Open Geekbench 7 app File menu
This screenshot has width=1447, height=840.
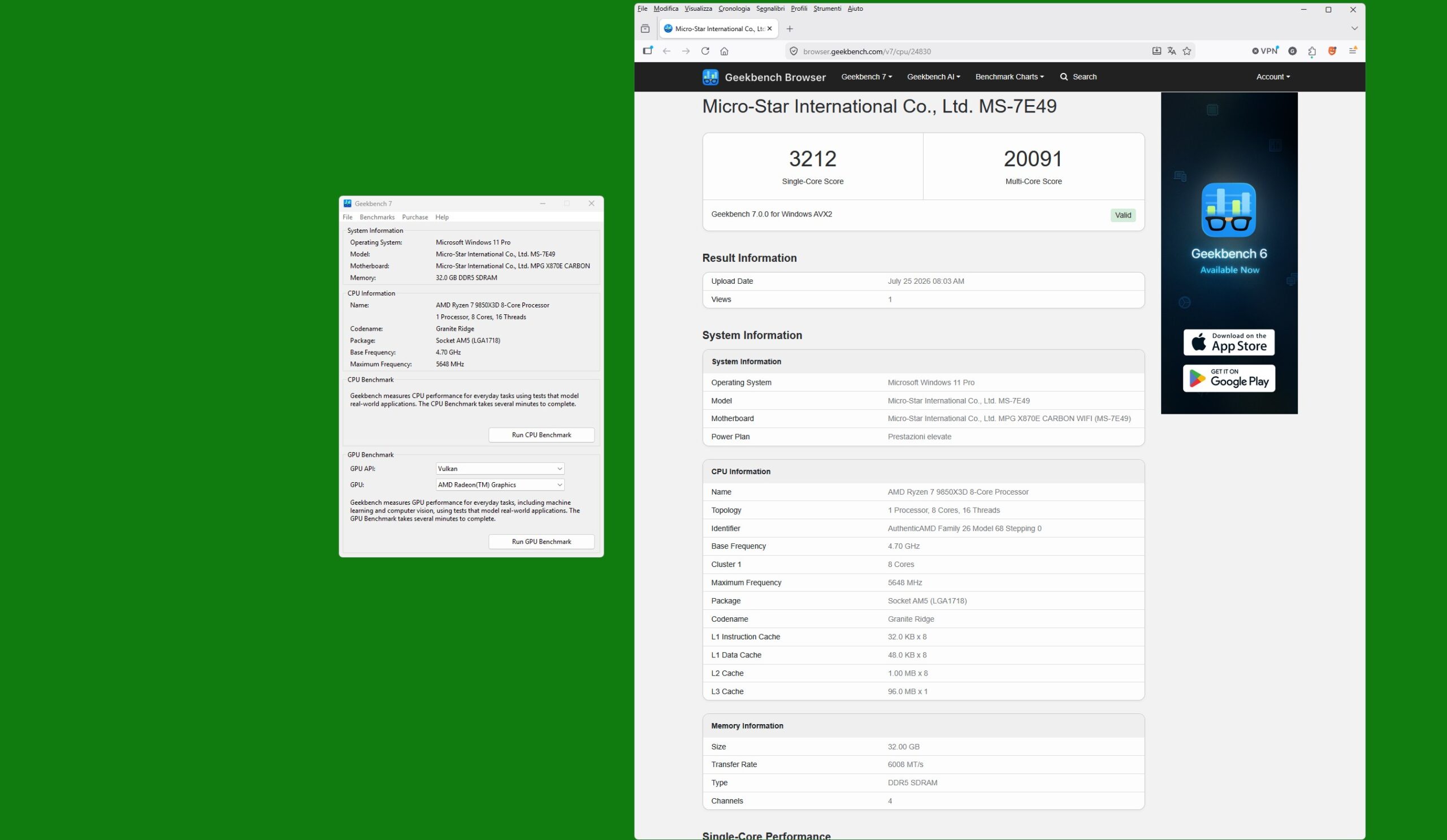click(348, 217)
